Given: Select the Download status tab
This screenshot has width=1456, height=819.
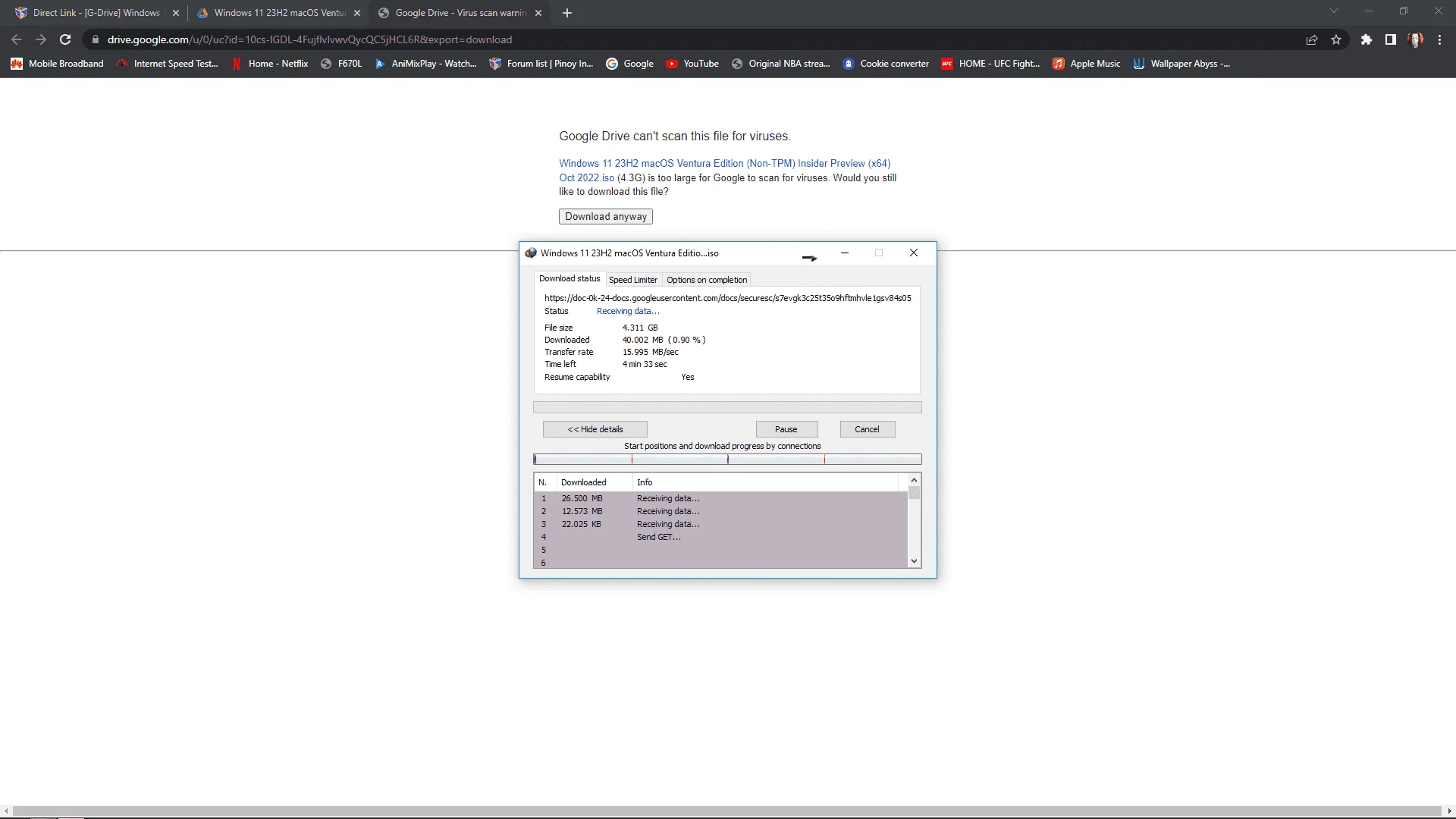Looking at the screenshot, I should (570, 279).
